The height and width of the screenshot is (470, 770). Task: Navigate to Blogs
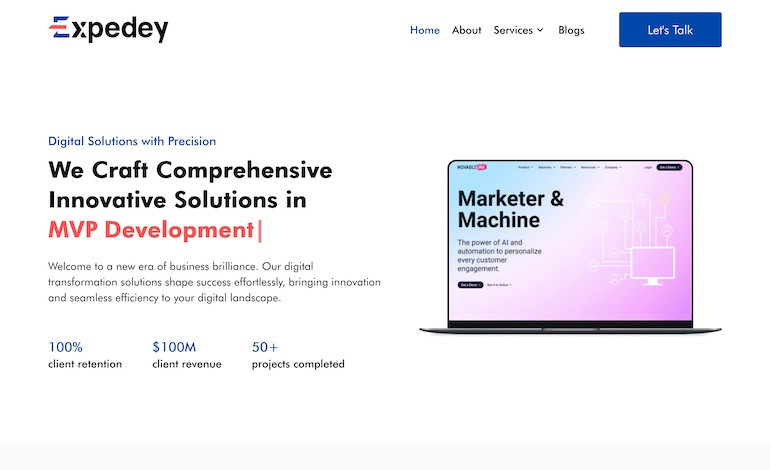(571, 30)
